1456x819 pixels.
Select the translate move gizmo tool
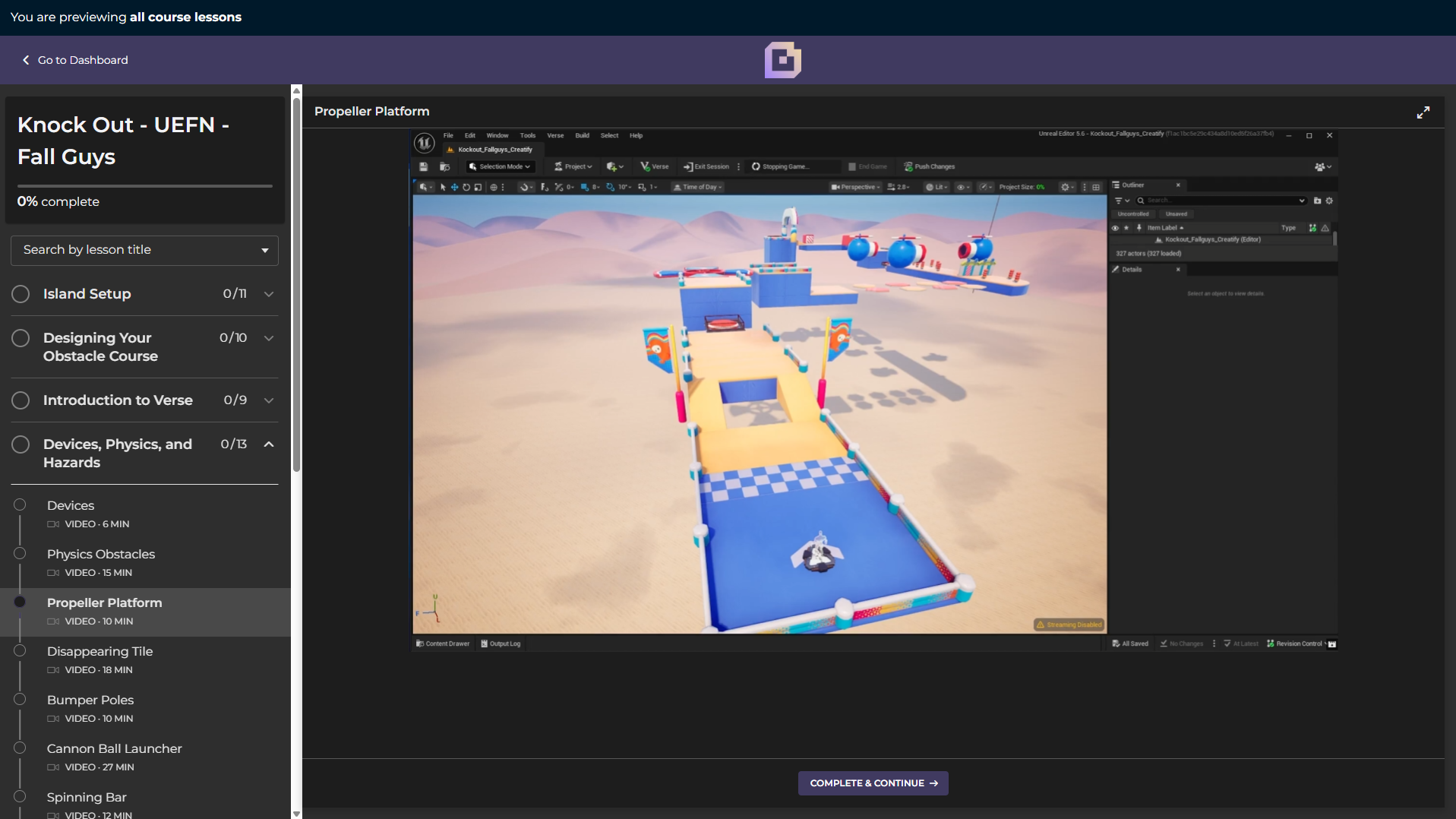[x=454, y=187]
